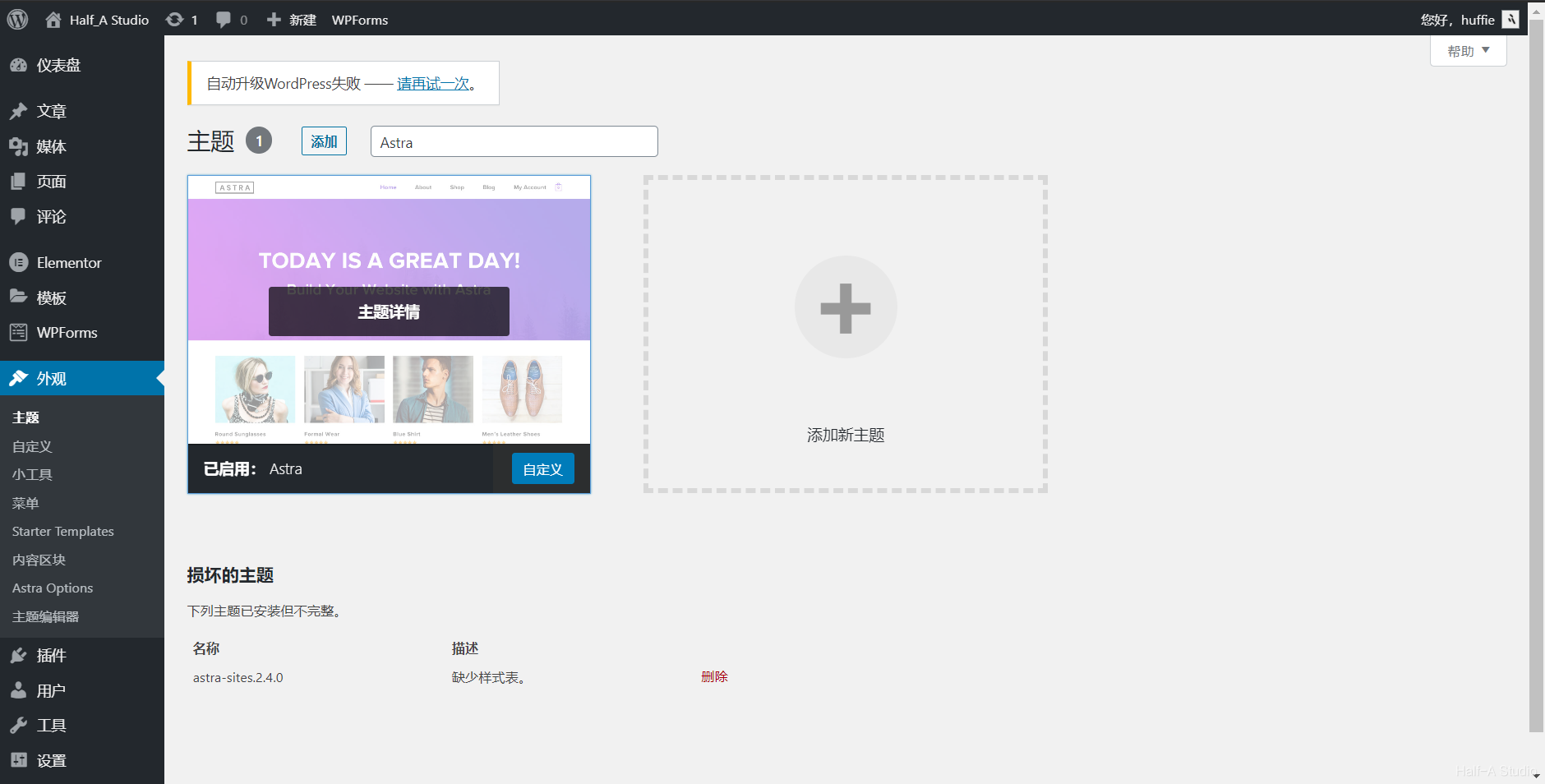The width and height of the screenshot is (1545, 784).
Task: Open Astra Options submenu item
Action: pyautogui.click(x=53, y=588)
